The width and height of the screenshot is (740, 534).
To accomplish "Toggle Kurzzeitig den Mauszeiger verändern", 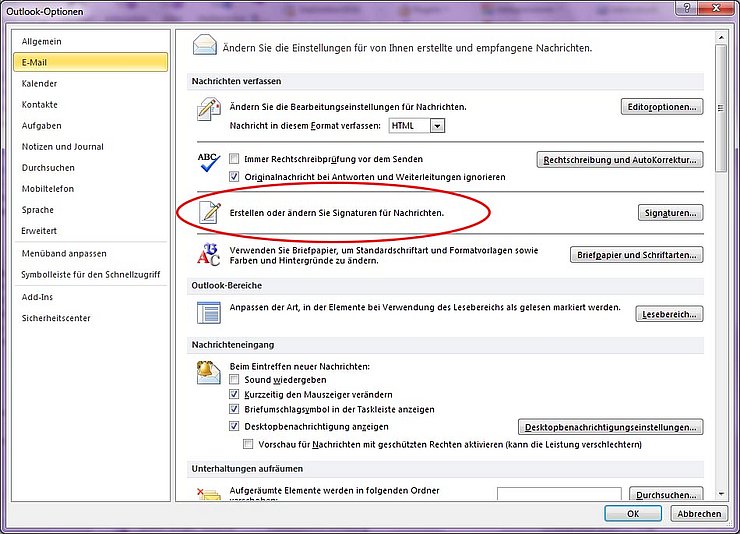I will pyautogui.click(x=234, y=394).
